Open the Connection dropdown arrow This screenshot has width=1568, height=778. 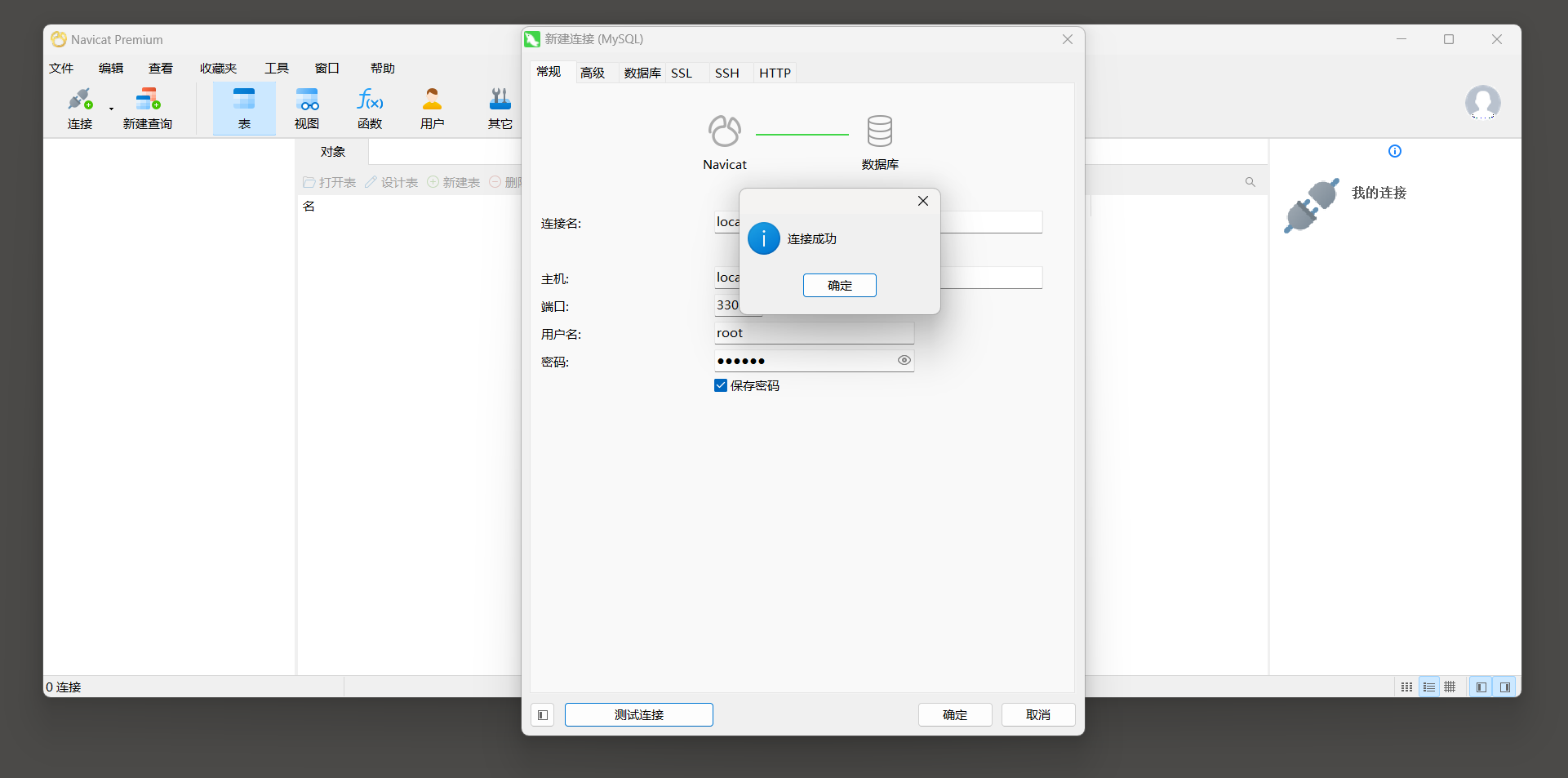[111, 109]
